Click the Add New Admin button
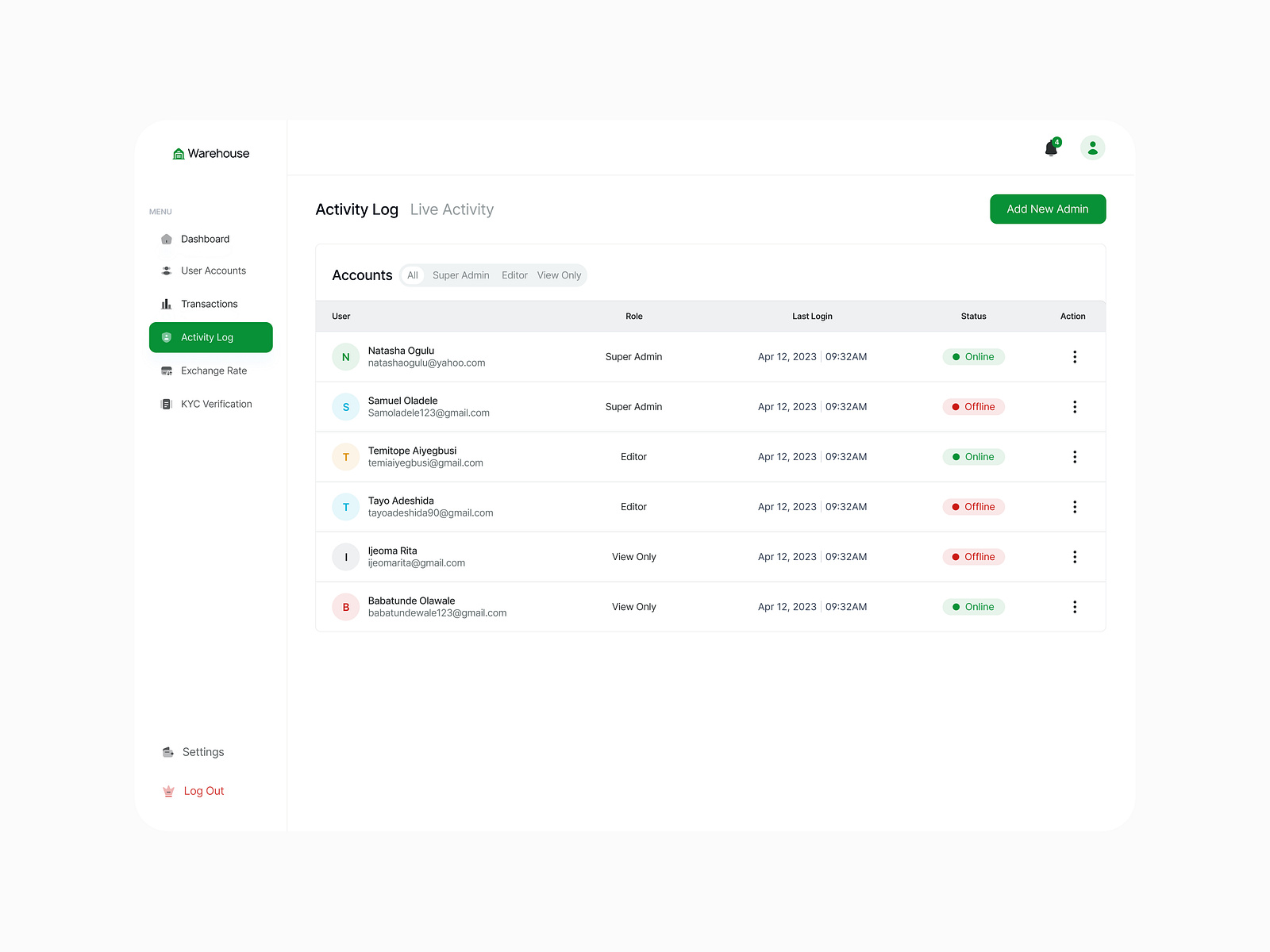 (1048, 209)
